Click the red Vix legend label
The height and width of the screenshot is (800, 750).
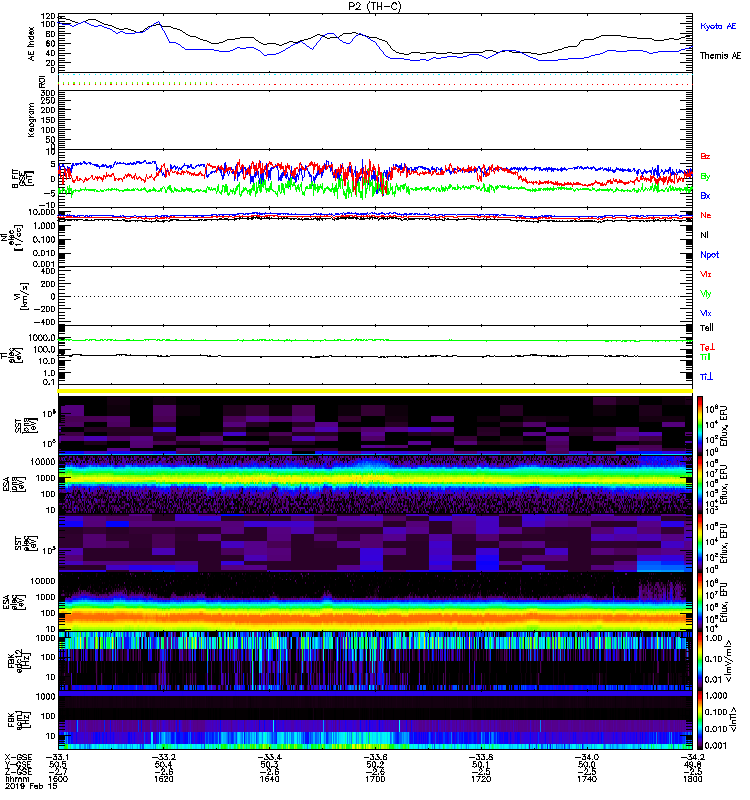(705, 274)
